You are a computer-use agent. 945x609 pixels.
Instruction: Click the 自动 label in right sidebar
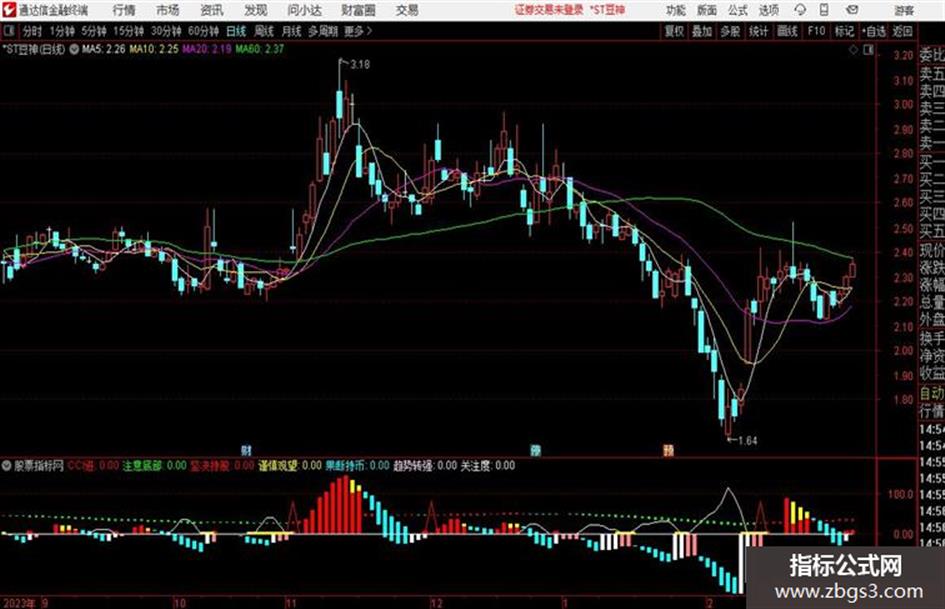click(x=932, y=393)
